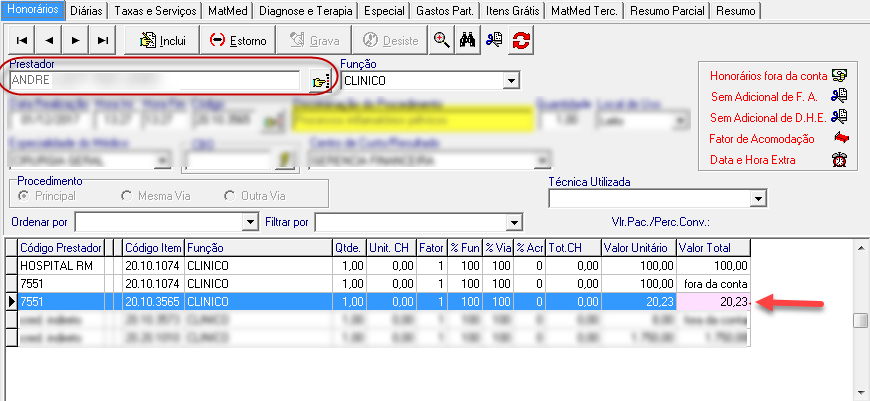Go to next record arrow

pos(76,40)
